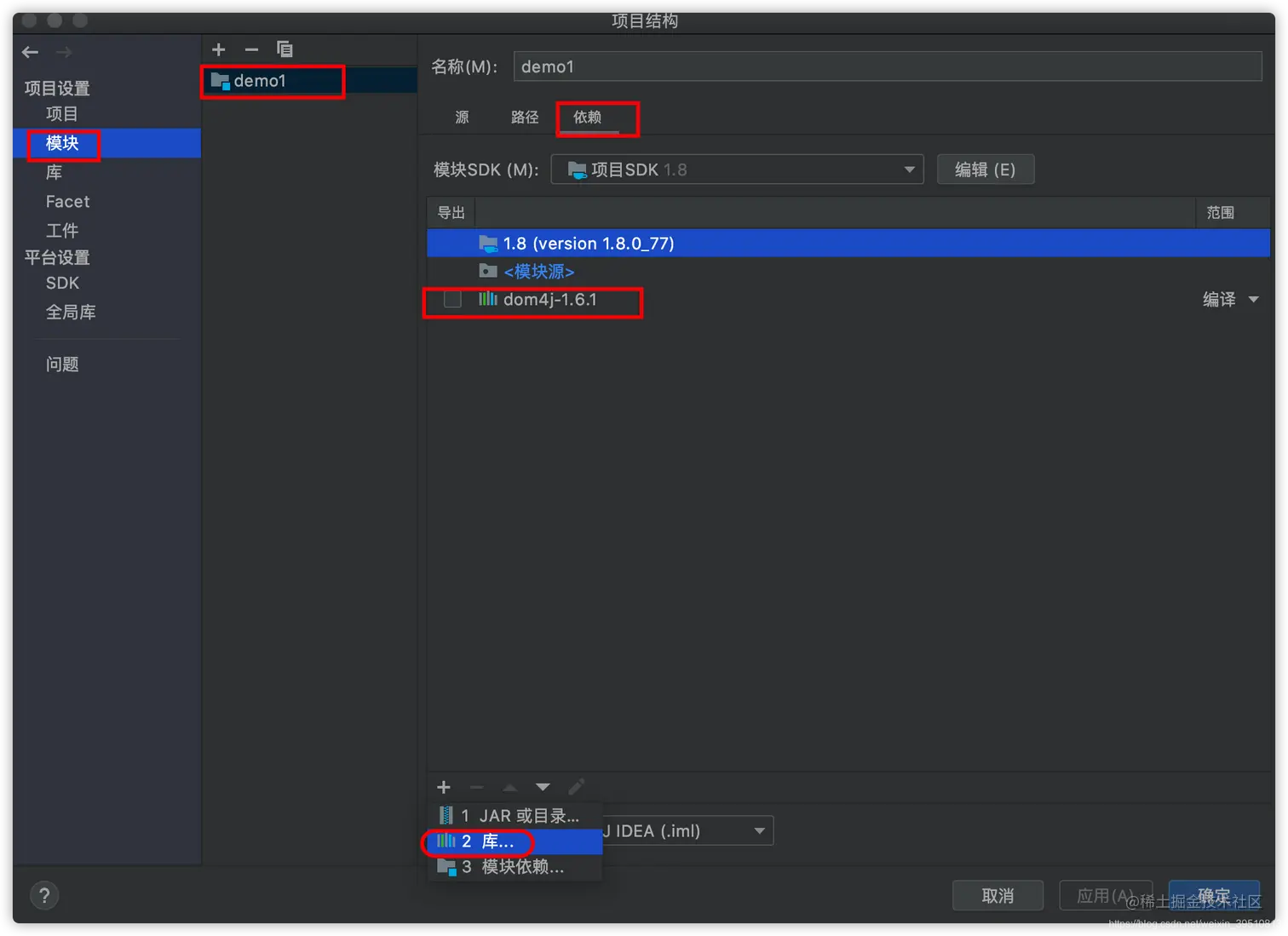Choose '模块依赖...' from popup menu
Image resolution: width=1288 pixels, height=936 pixels.
pos(515,867)
